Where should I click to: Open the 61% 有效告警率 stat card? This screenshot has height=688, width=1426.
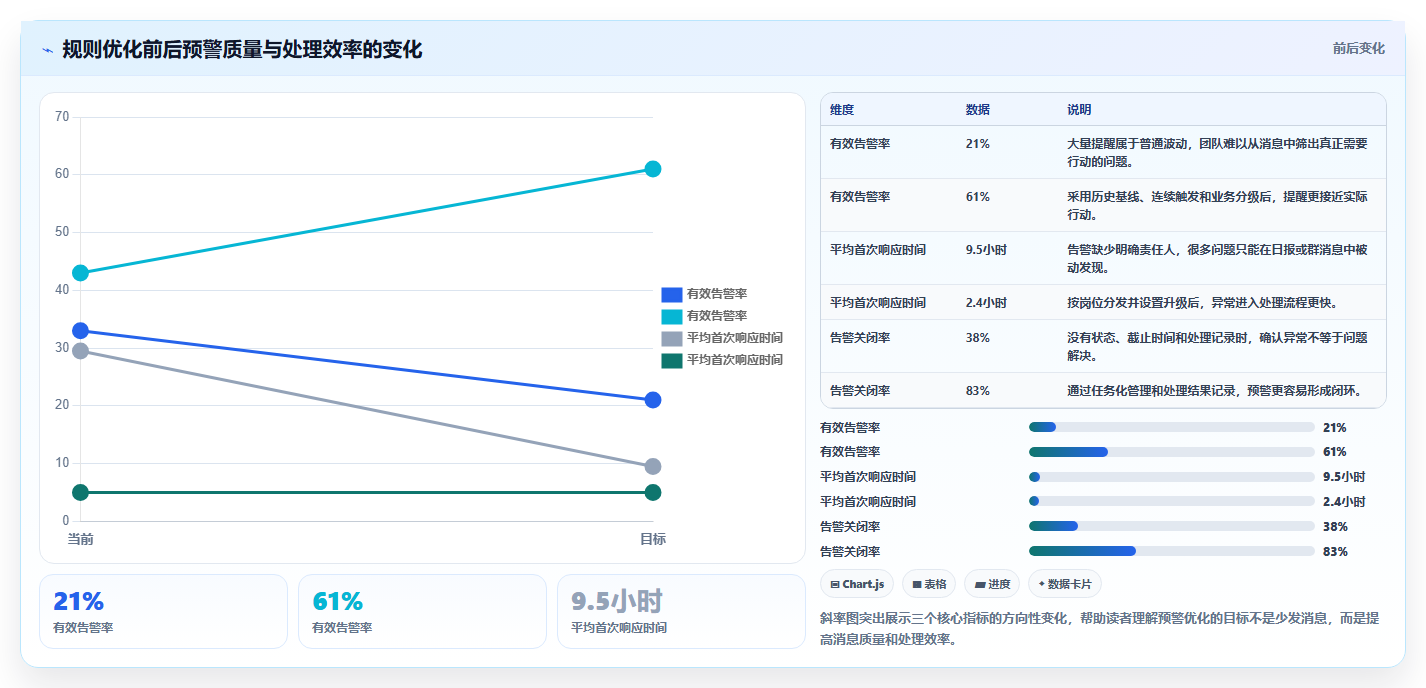pos(422,611)
